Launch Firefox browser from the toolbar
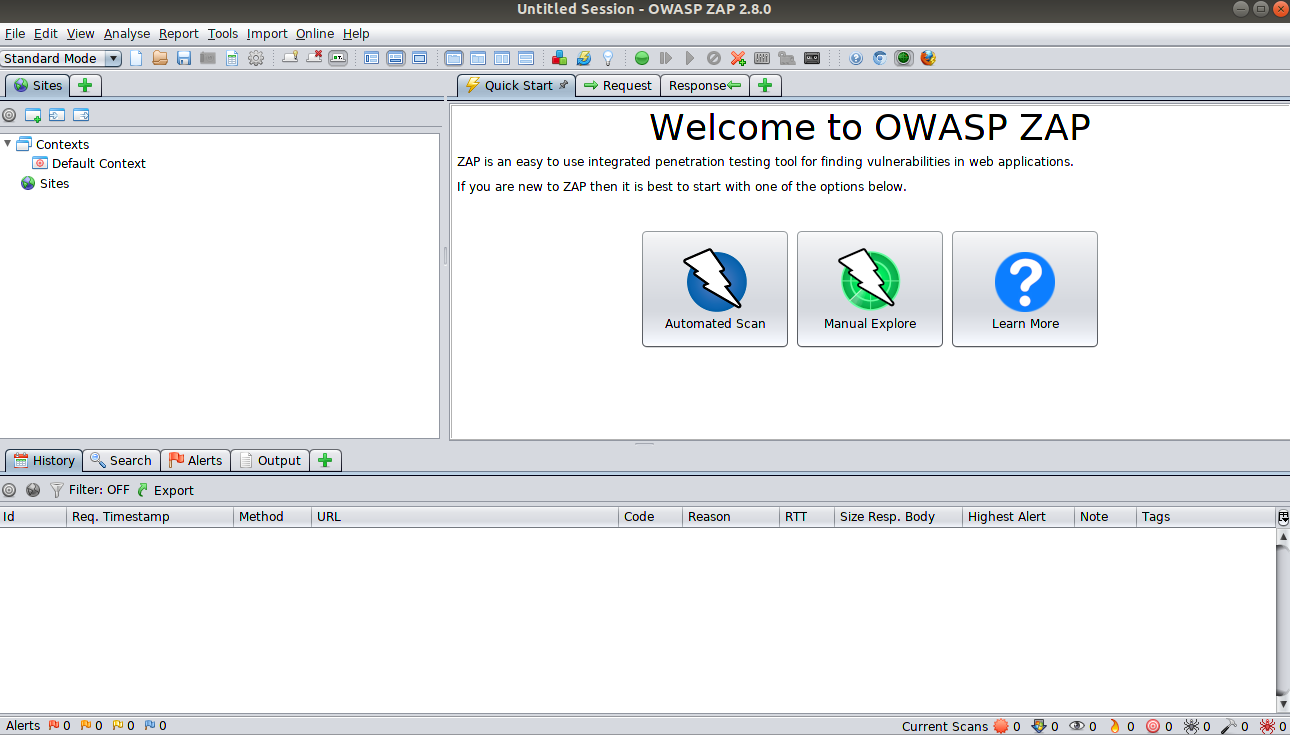The width and height of the screenshot is (1290, 735). coord(928,58)
